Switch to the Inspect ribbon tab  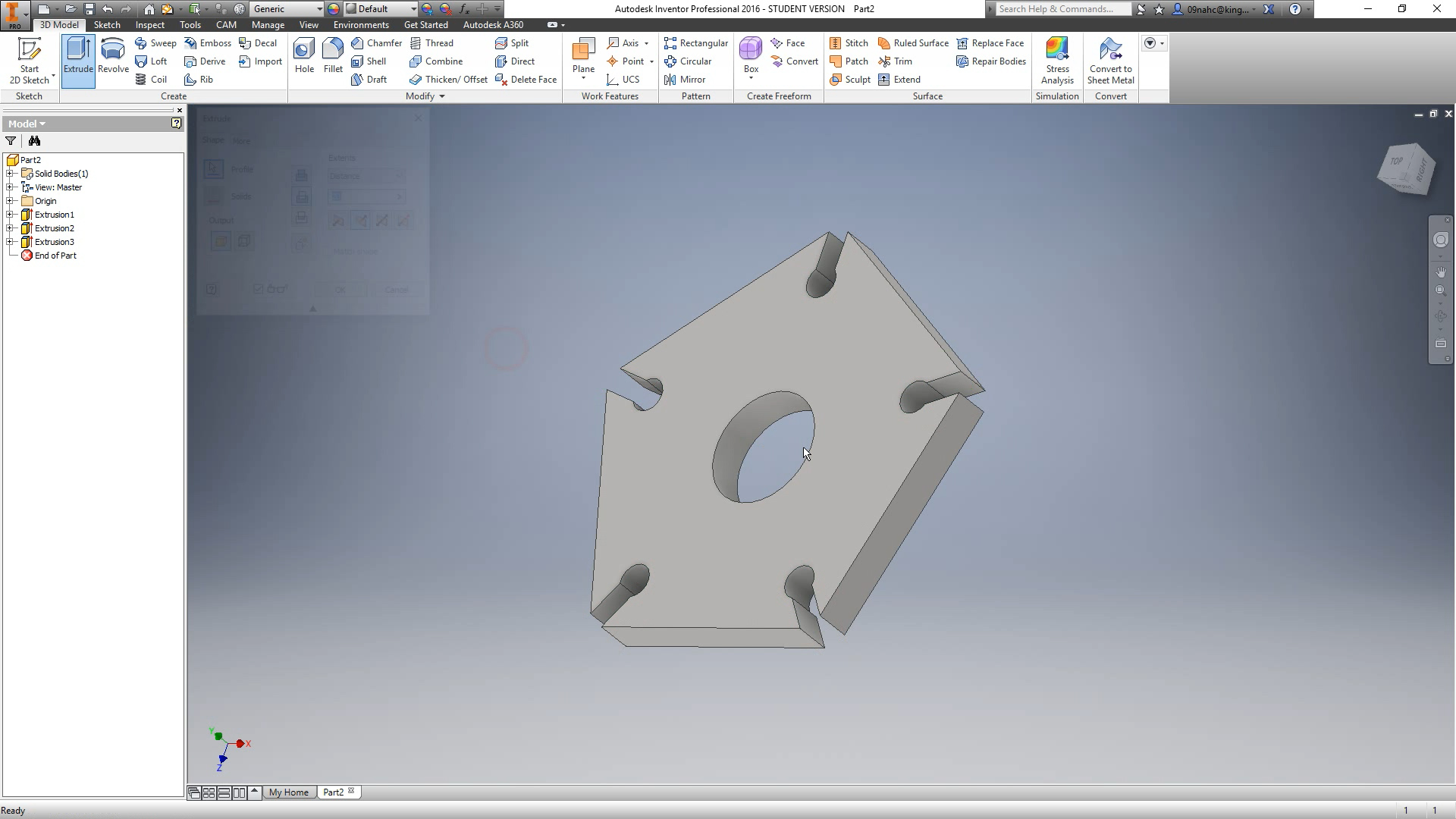coord(150,25)
